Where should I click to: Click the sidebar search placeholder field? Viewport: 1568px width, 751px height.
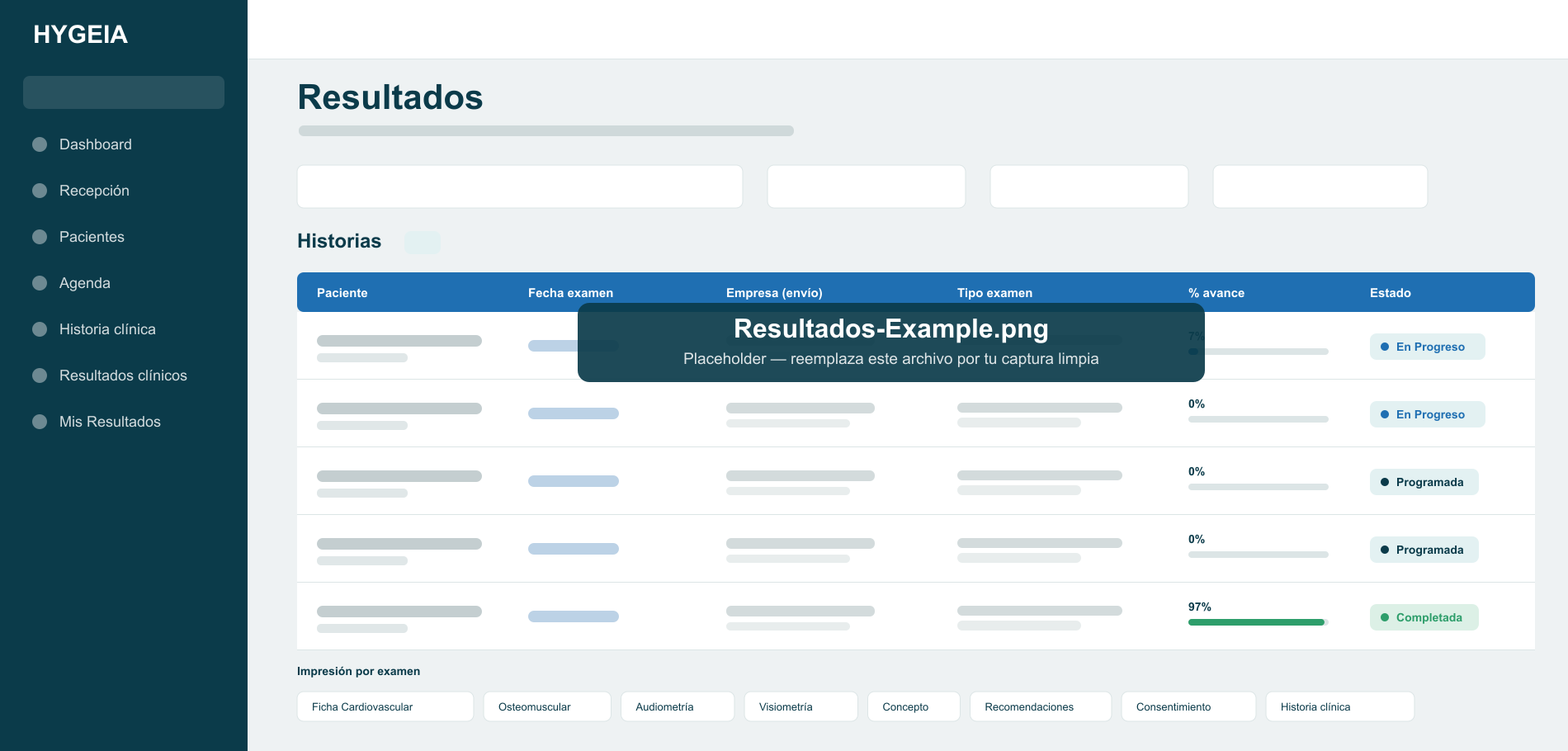[x=124, y=92]
